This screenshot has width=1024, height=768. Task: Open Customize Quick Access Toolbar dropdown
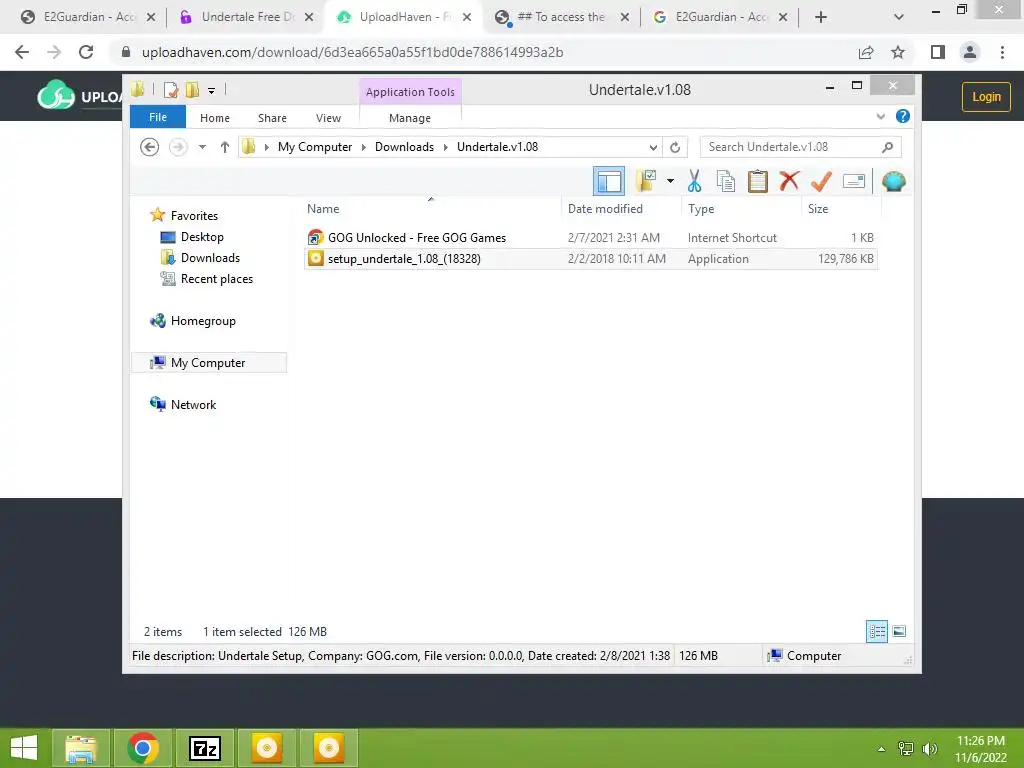pos(212,90)
